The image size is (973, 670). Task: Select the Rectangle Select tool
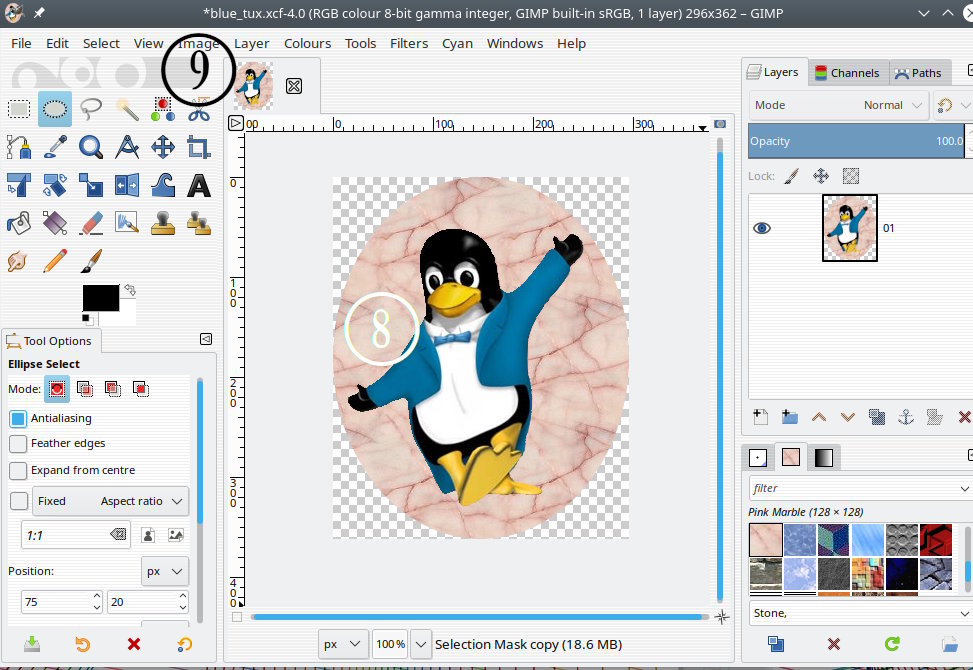(19, 109)
